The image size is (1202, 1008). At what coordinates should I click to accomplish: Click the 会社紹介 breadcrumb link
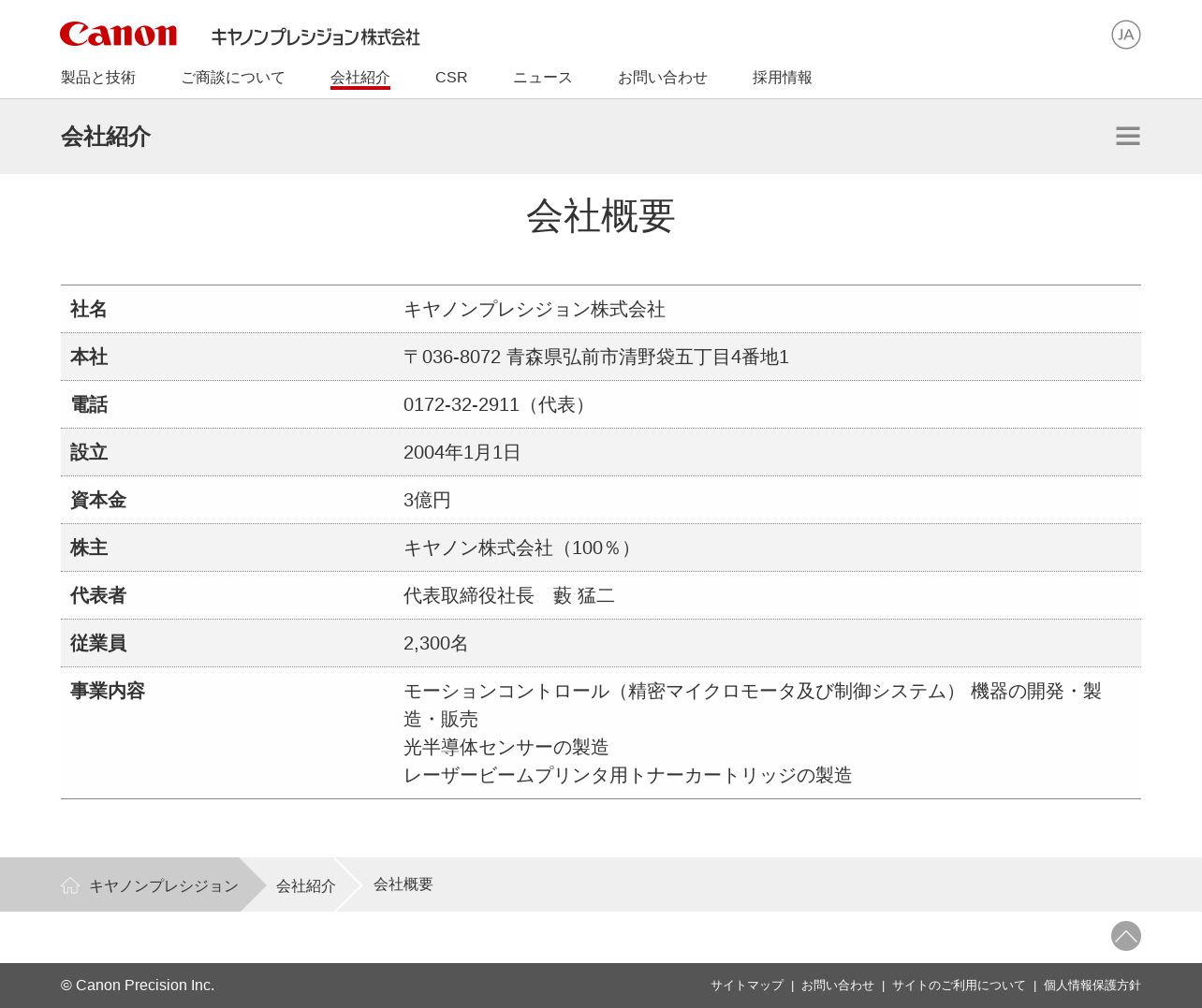click(306, 885)
